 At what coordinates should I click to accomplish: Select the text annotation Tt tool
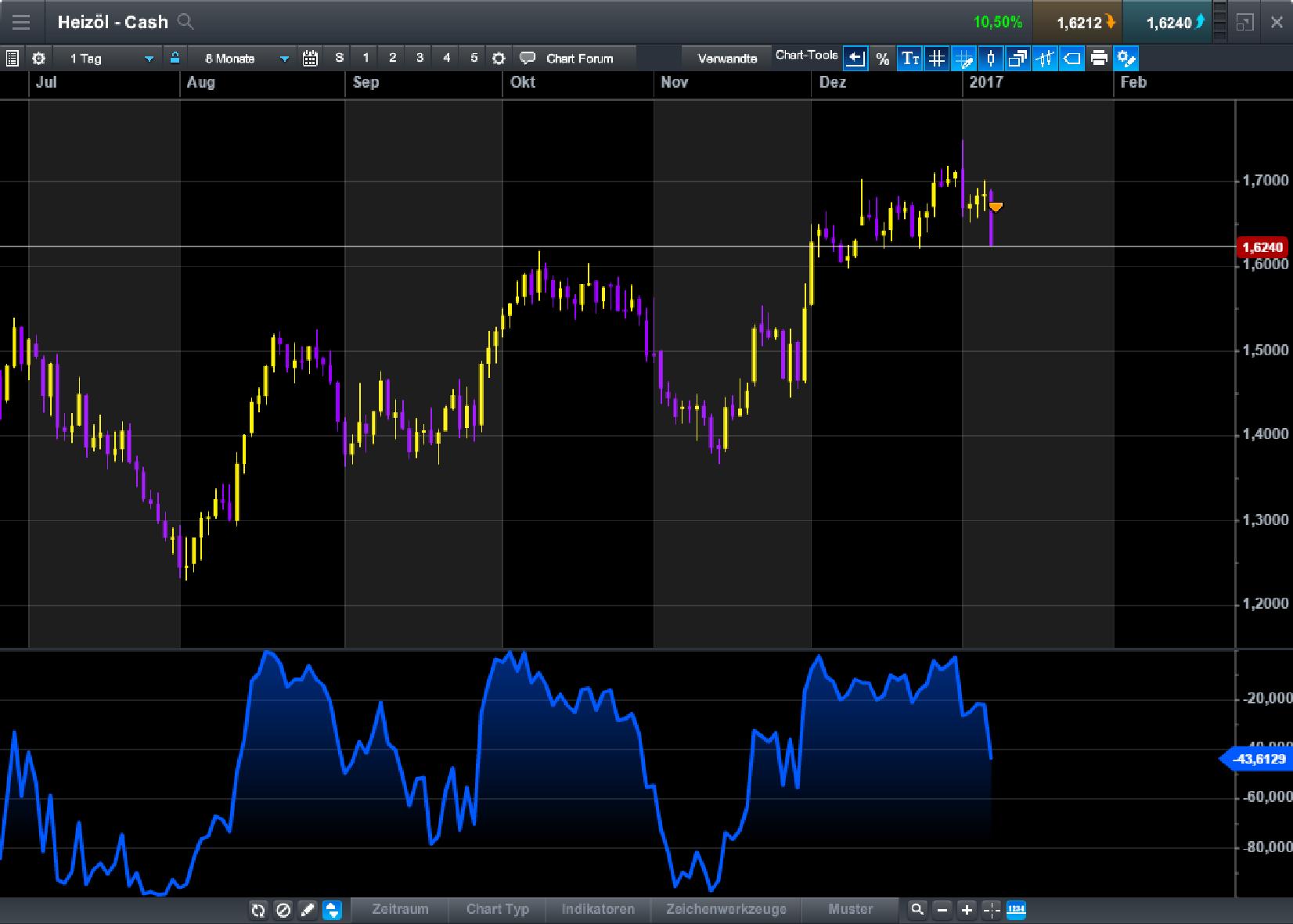tap(909, 57)
